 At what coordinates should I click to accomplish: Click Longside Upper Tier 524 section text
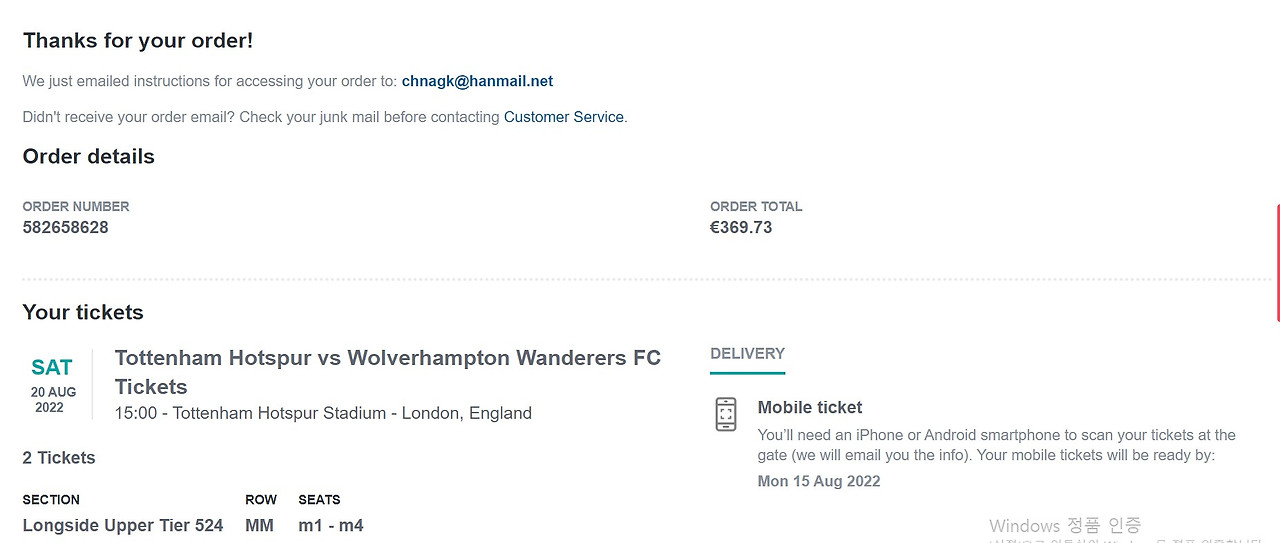tap(123, 525)
